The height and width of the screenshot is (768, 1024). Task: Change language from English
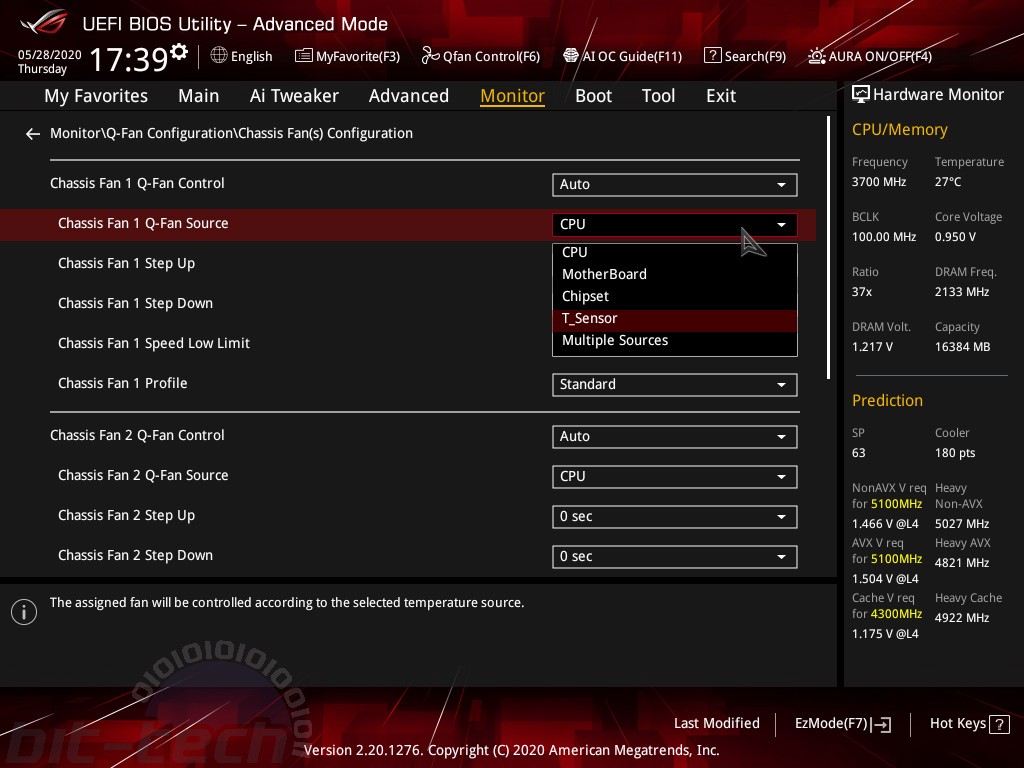point(242,56)
